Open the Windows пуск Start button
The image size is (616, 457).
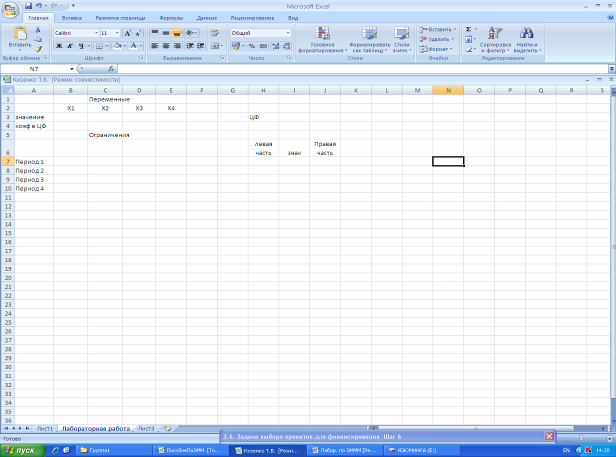(x=23, y=450)
